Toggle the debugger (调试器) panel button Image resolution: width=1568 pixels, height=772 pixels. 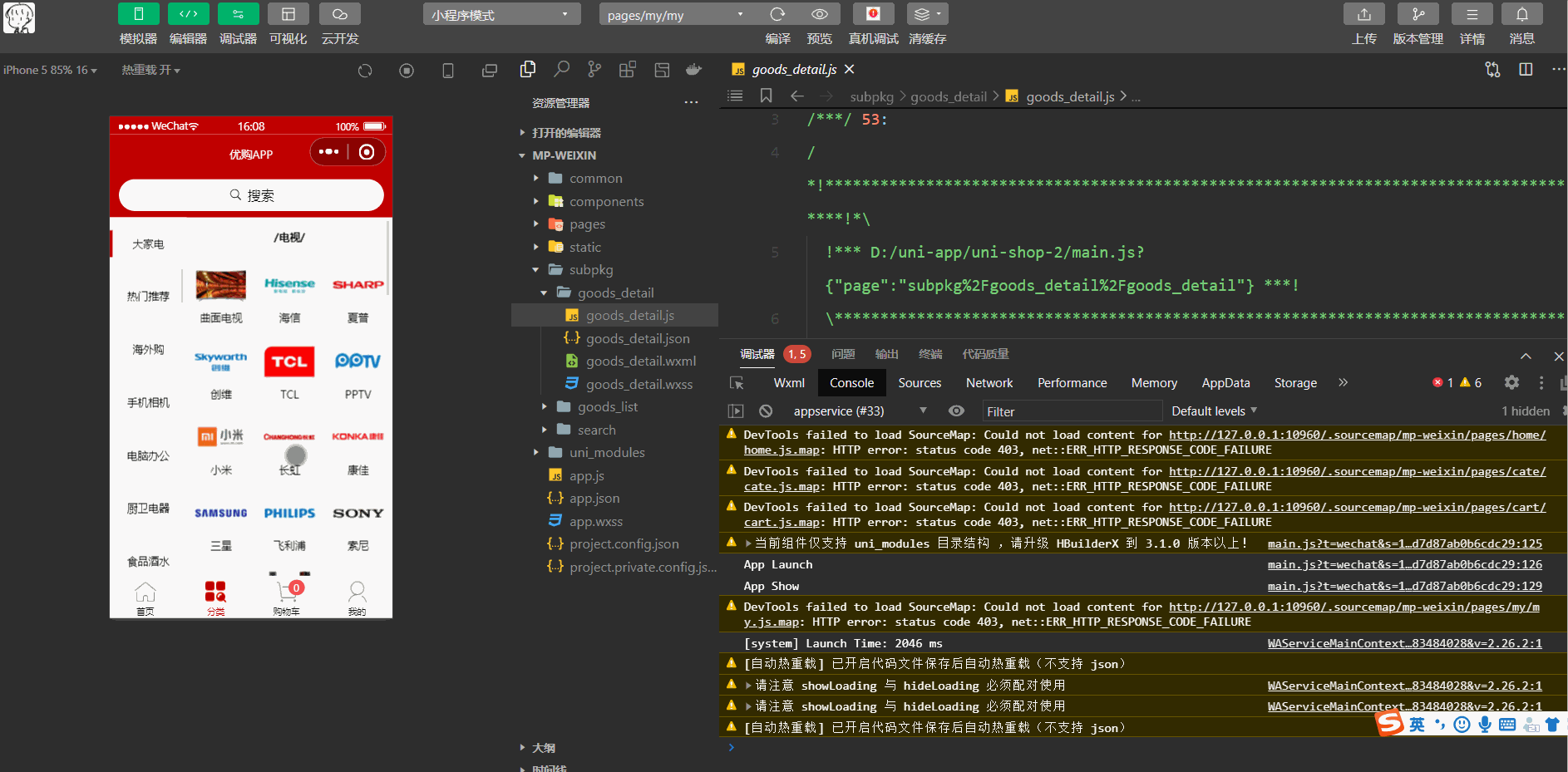(238, 14)
